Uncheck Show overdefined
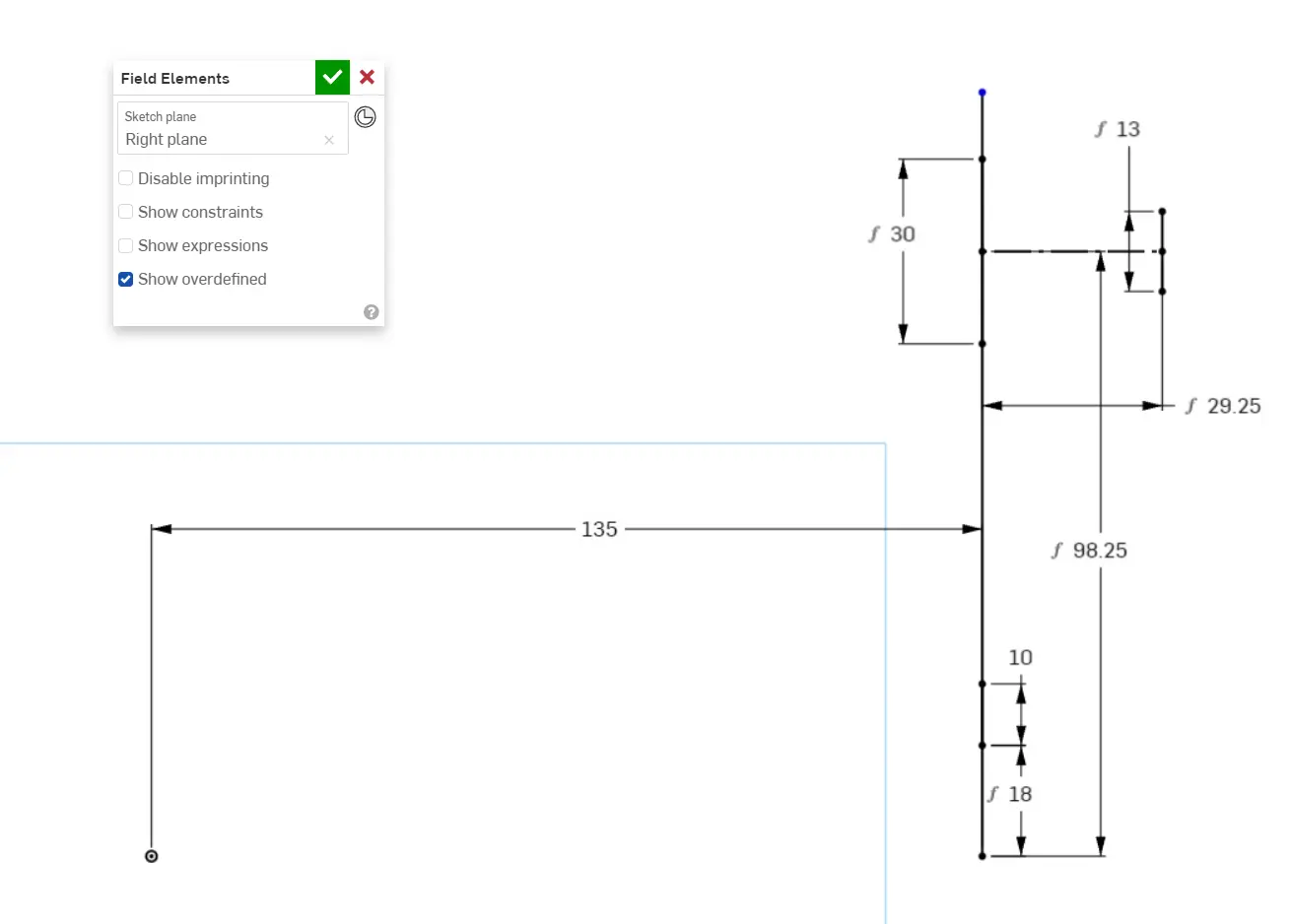 point(126,279)
